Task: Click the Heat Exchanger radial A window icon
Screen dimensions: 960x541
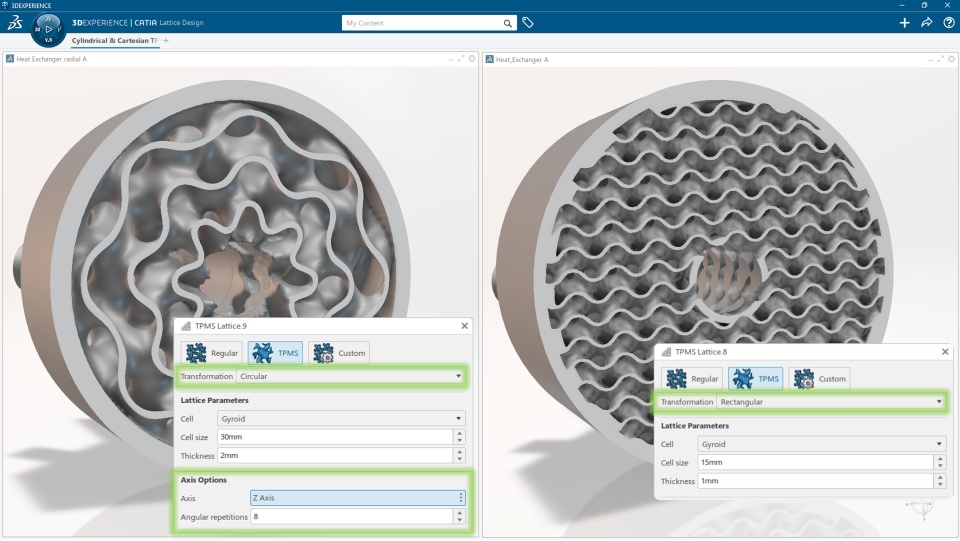Action: [10, 59]
